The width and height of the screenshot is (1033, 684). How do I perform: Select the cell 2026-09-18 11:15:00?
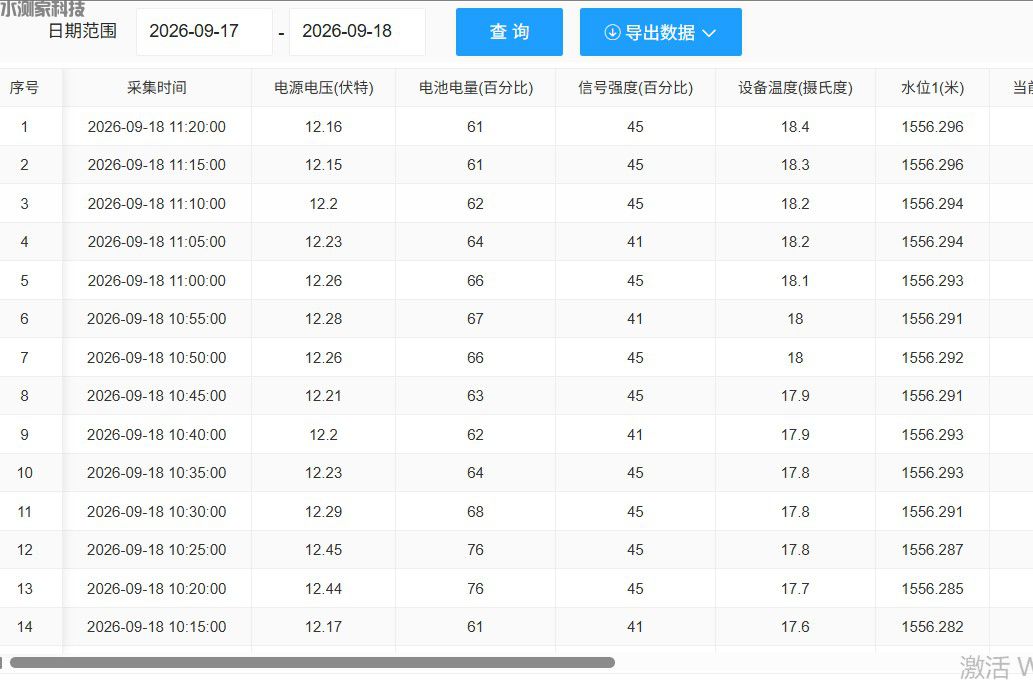(157, 165)
